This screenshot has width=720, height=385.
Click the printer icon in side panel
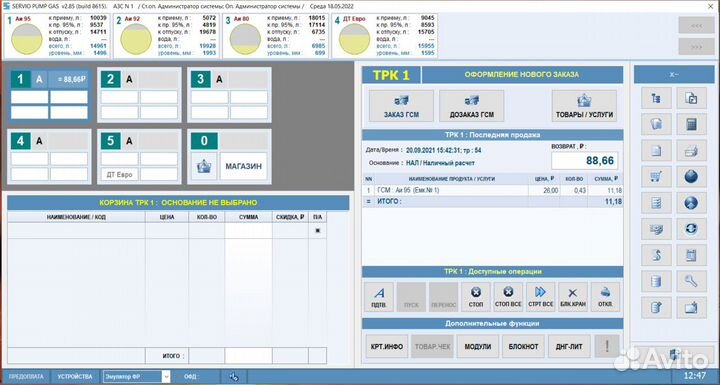[691, 151]
